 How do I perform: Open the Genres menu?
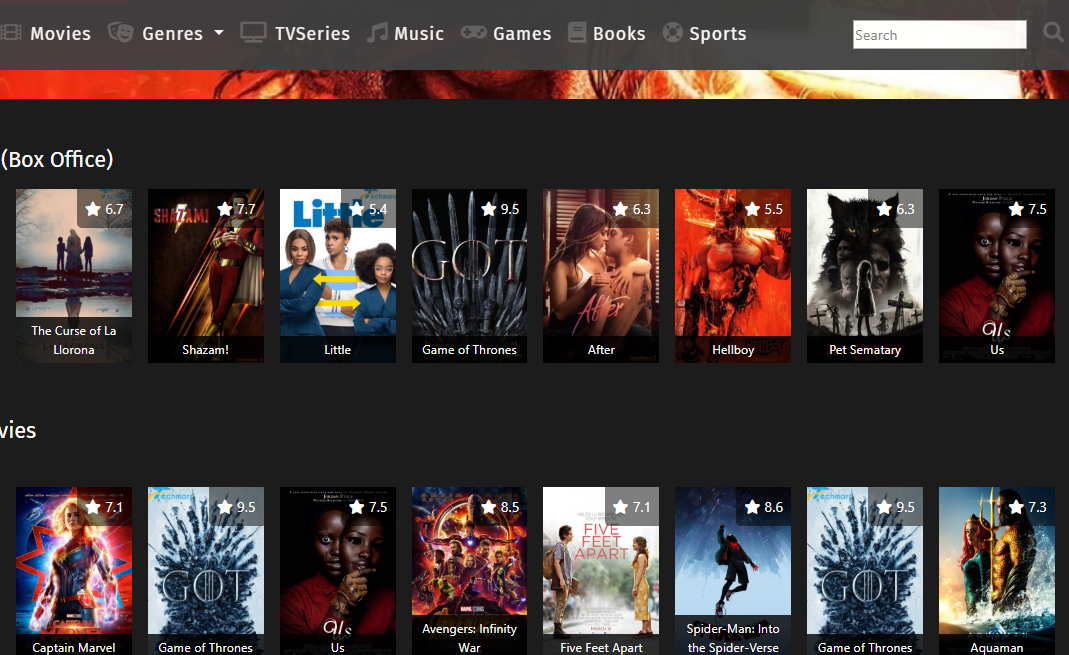172,33
